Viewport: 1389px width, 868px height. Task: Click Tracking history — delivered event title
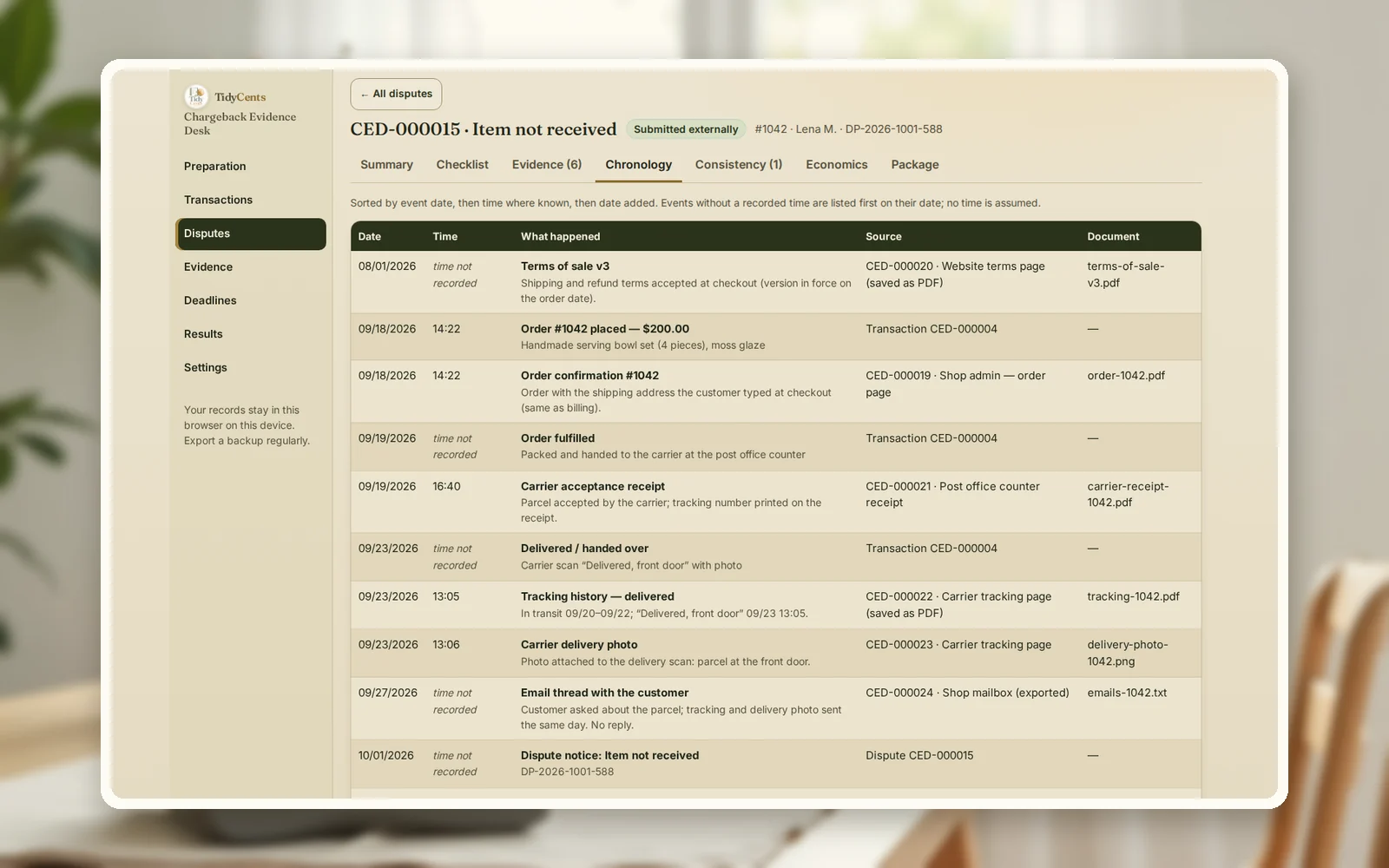tap(597, 596)
